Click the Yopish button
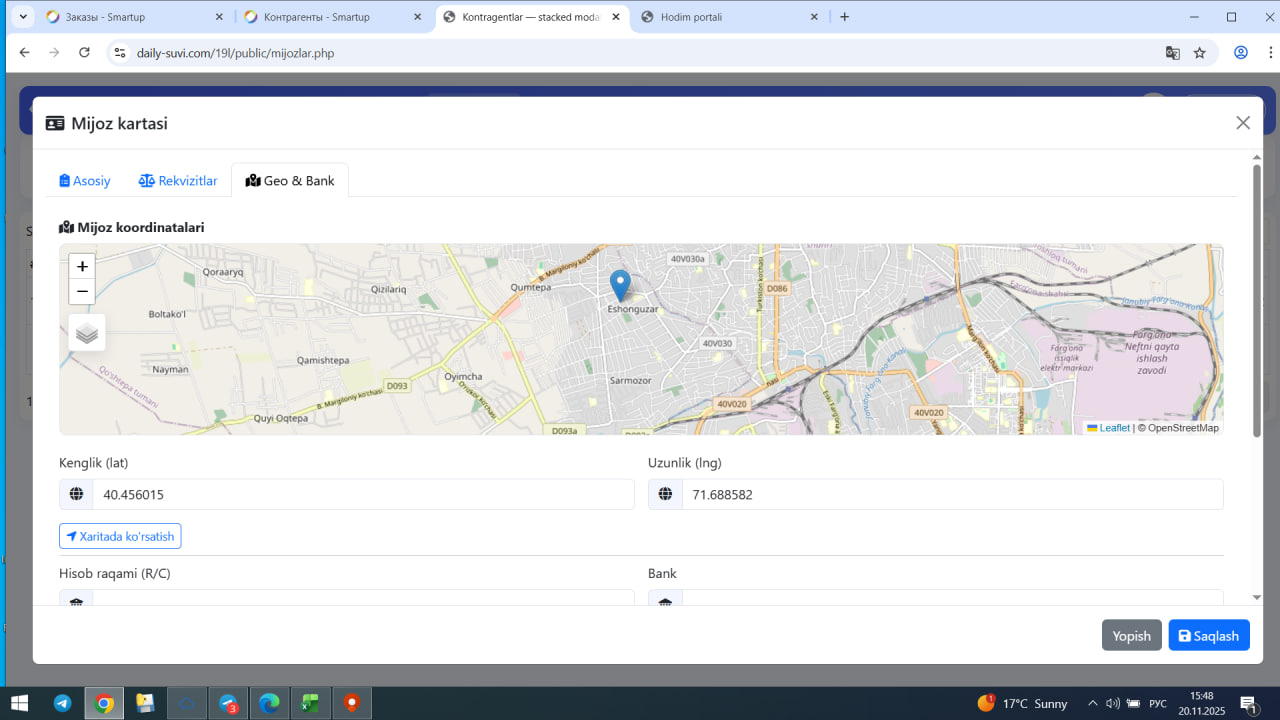 tap(1131, 636)
